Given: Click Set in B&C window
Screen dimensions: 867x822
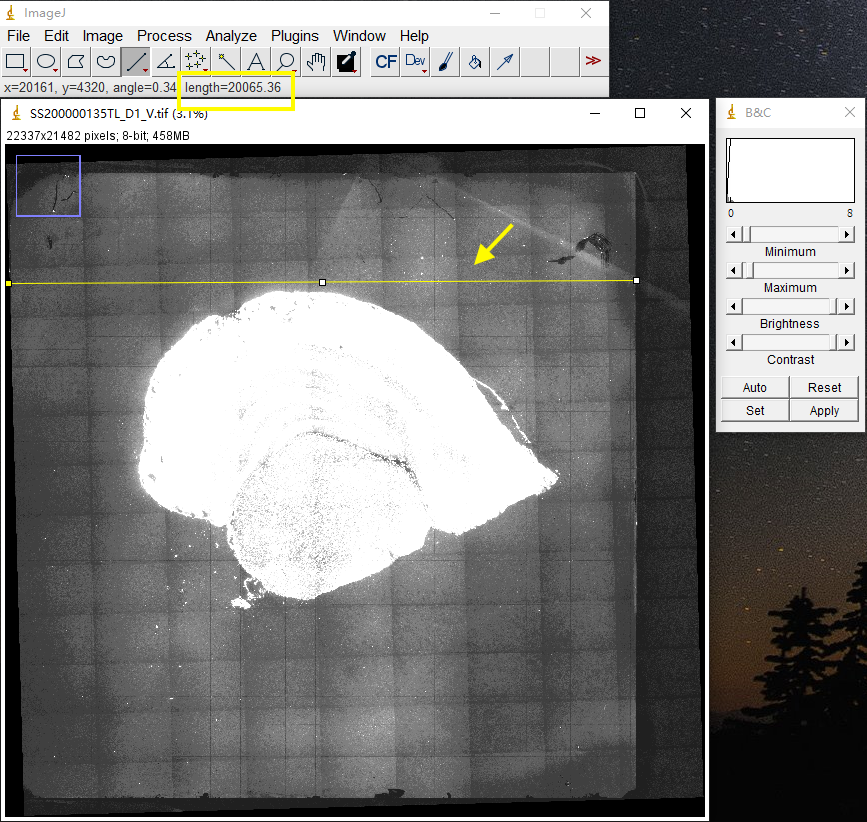Looking at the screenshot, I should point(755,411).
